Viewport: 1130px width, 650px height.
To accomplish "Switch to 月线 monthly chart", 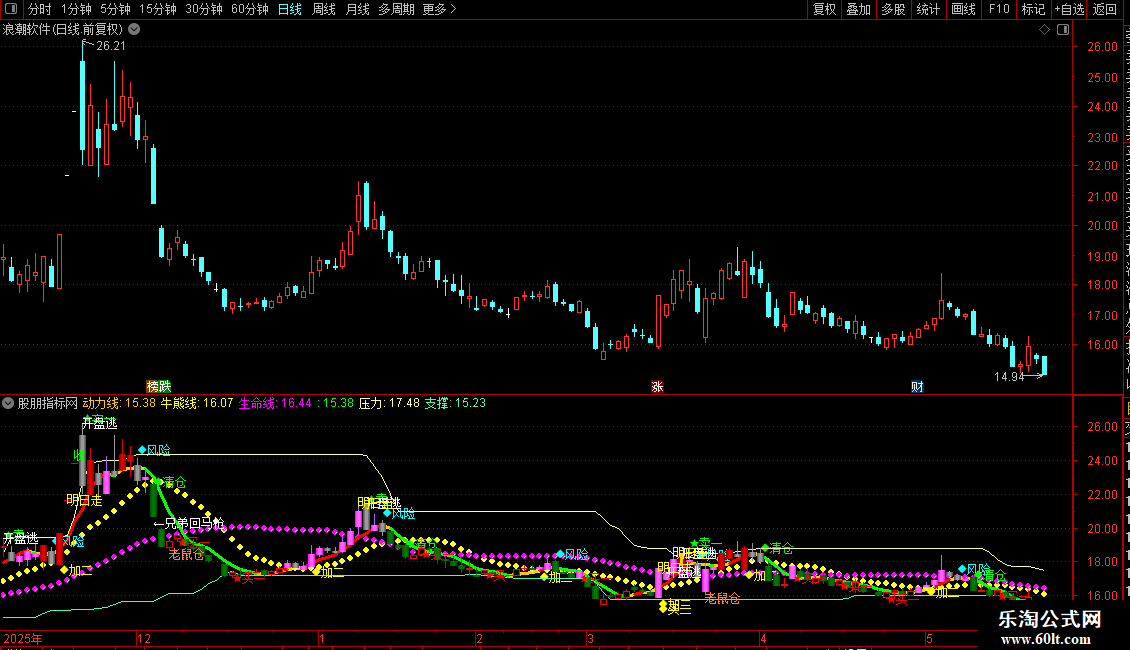I will pos(357,9).
